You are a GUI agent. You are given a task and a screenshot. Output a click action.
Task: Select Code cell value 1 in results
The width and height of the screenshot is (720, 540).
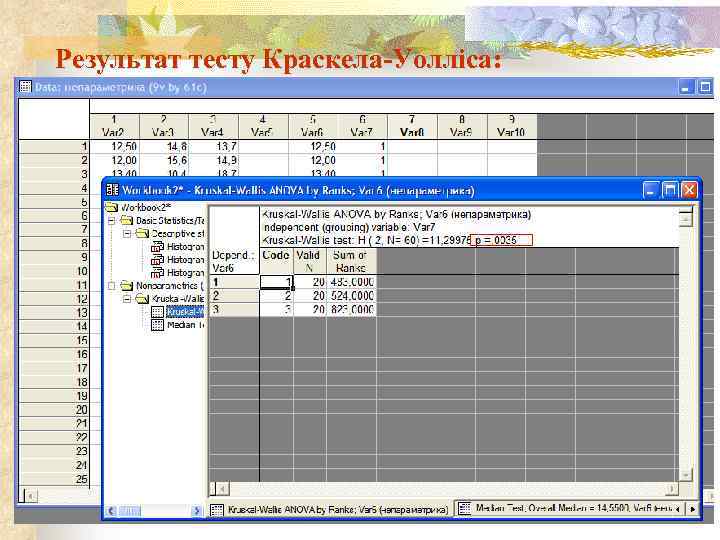coord(276,282)
